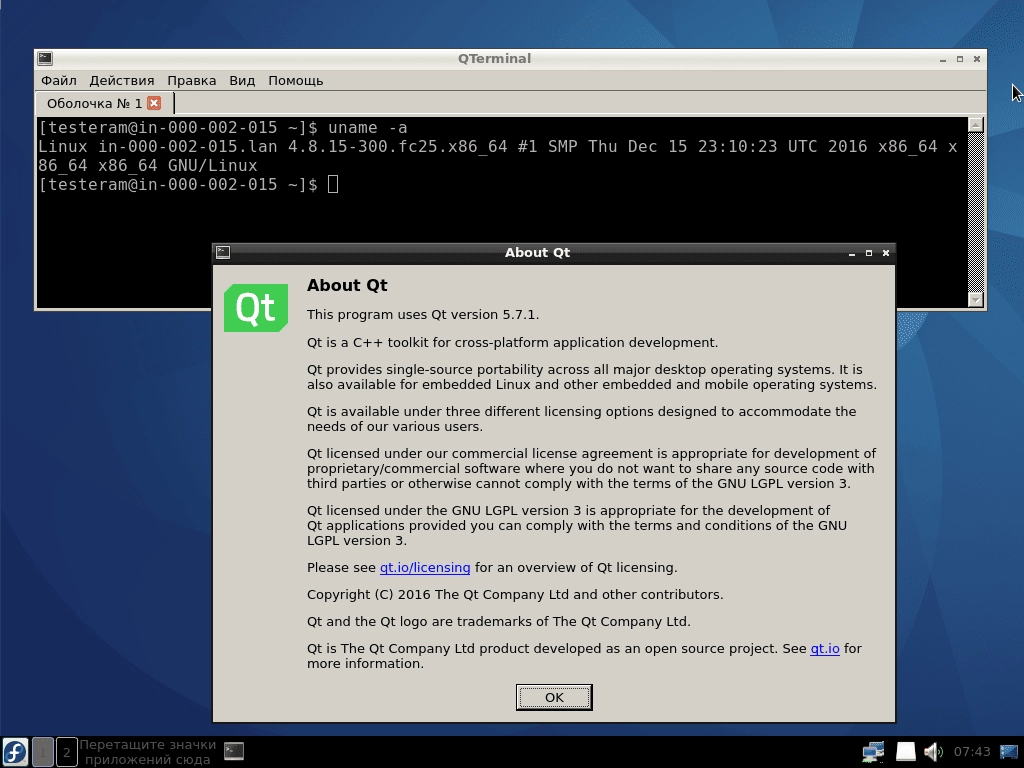Close the QTerminal window
This screenshot has width=1024, height=768.
pos(976,59)
